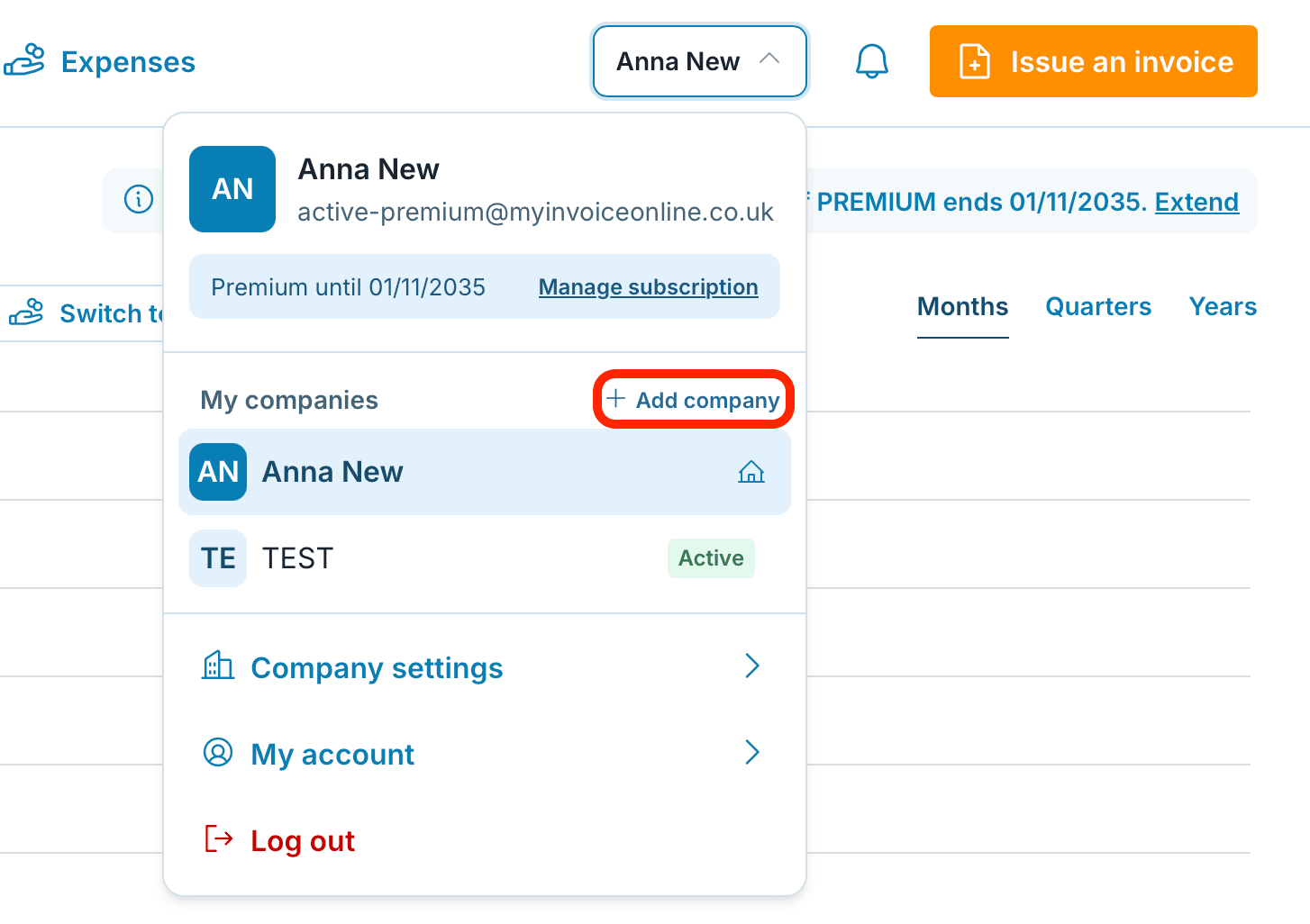Click the document icon on Issue an invoice

pyautogui.click(x=975, y=61)
